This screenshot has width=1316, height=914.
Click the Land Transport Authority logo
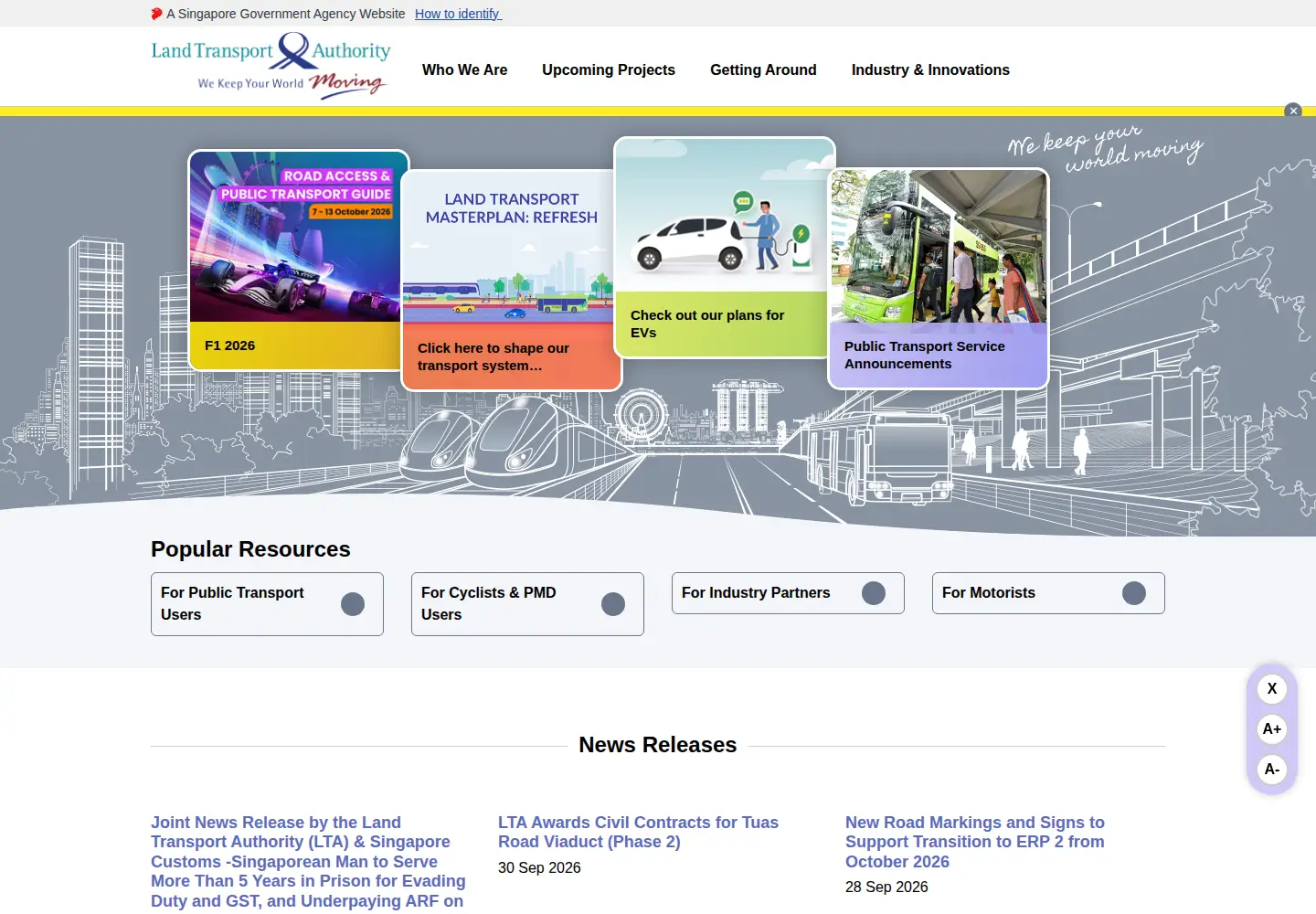(x=271, y=66)
